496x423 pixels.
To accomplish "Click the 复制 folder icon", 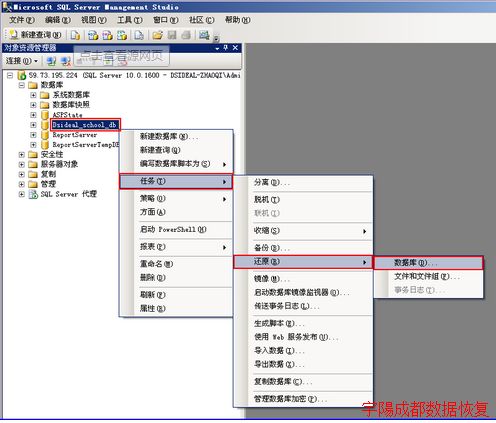I will tap(32, 174).
